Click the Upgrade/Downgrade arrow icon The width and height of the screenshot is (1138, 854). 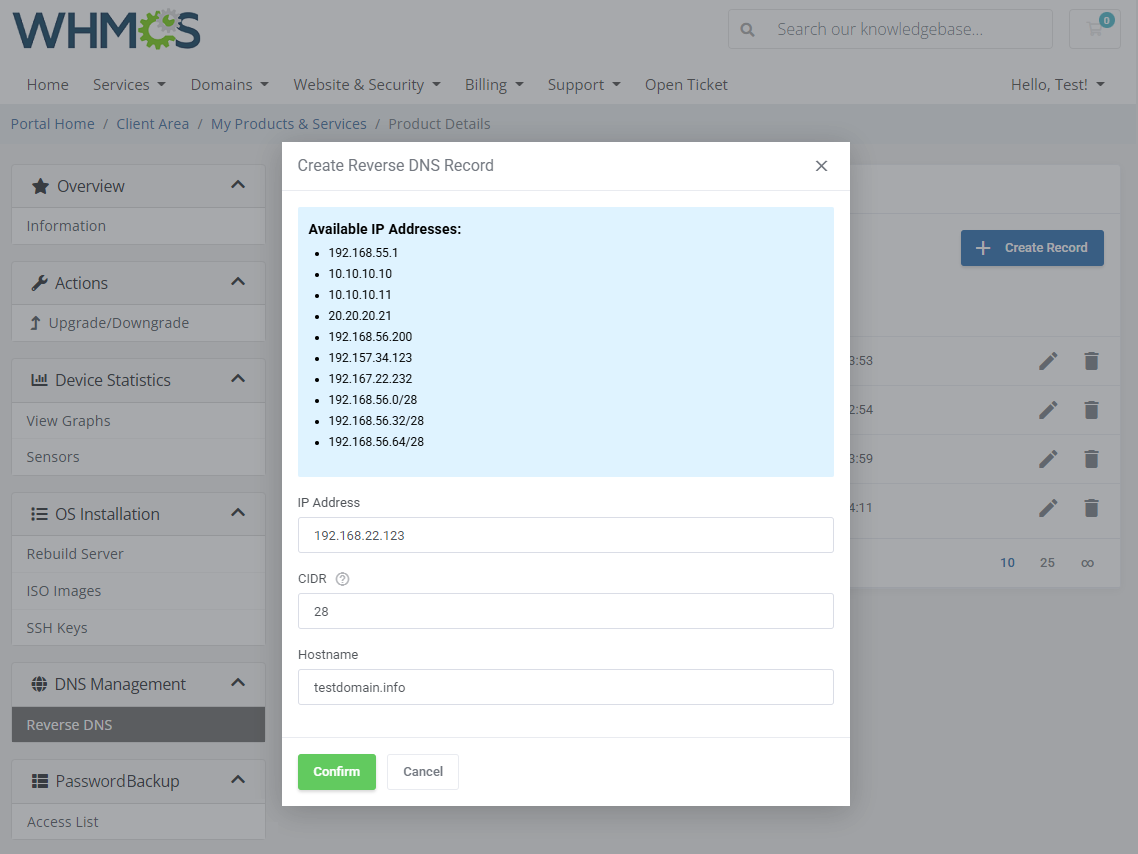pyautogui.click(x=37, y=322)
